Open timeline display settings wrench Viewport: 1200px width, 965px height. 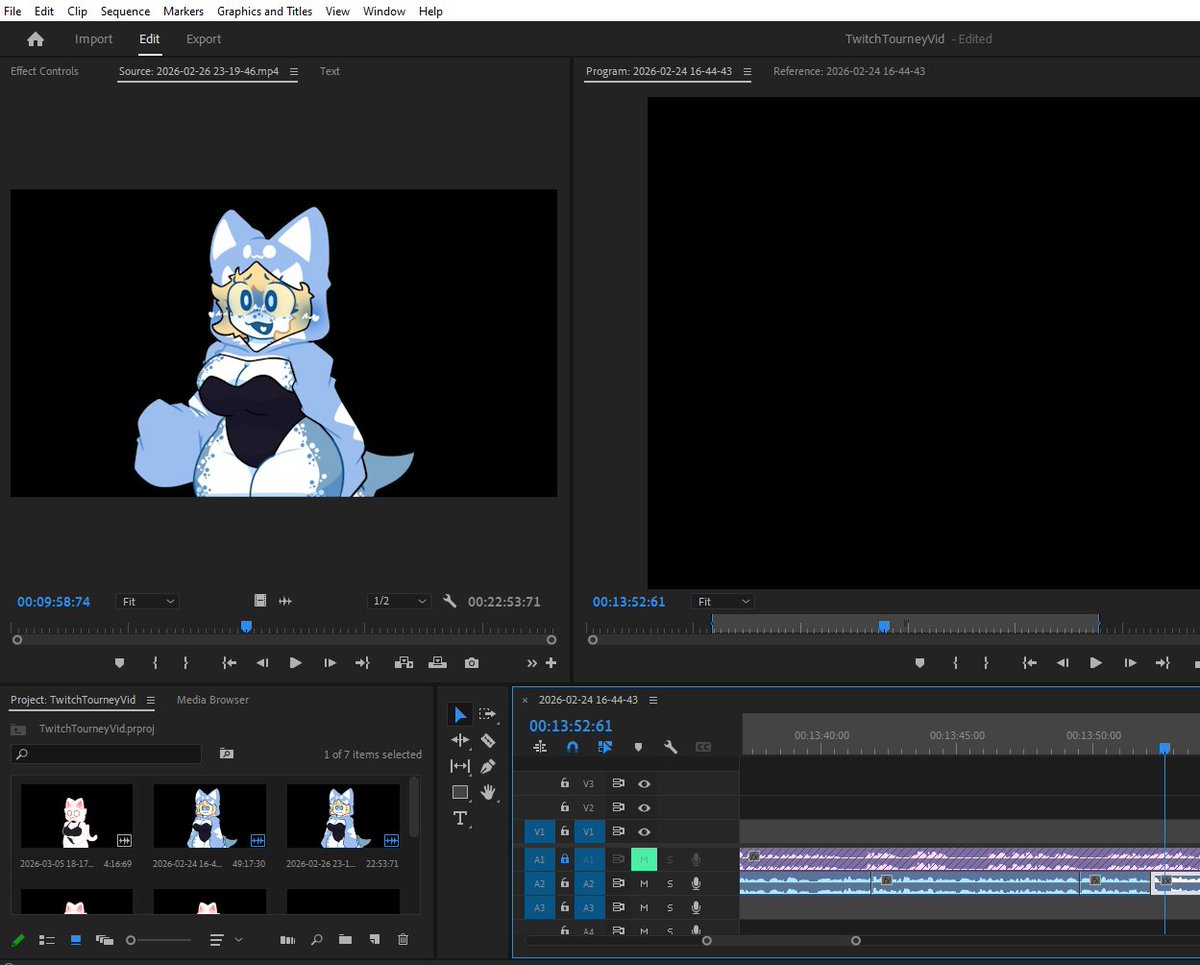tap(671, 747)
